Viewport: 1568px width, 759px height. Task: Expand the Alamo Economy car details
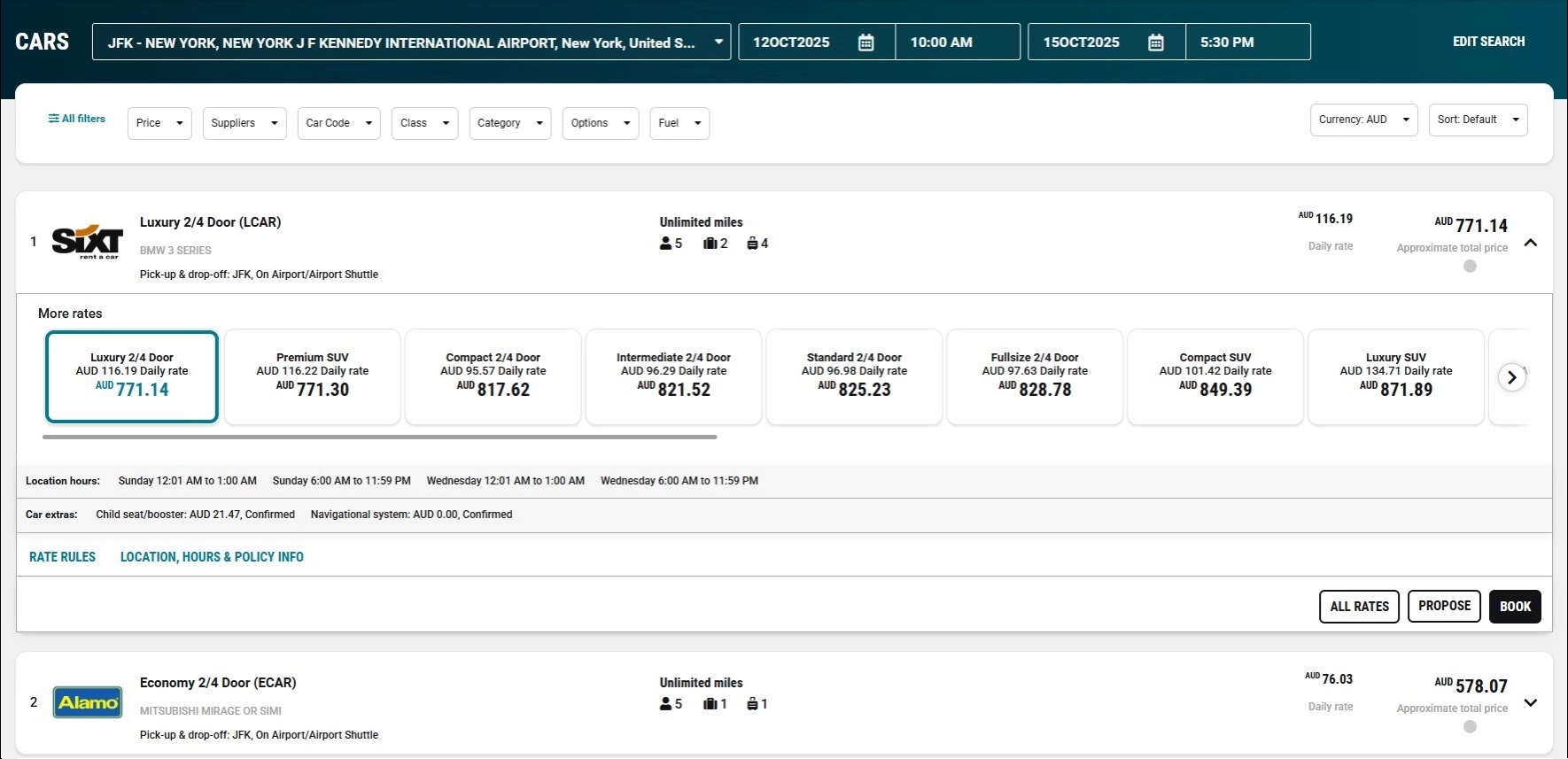coord(1530,703)
